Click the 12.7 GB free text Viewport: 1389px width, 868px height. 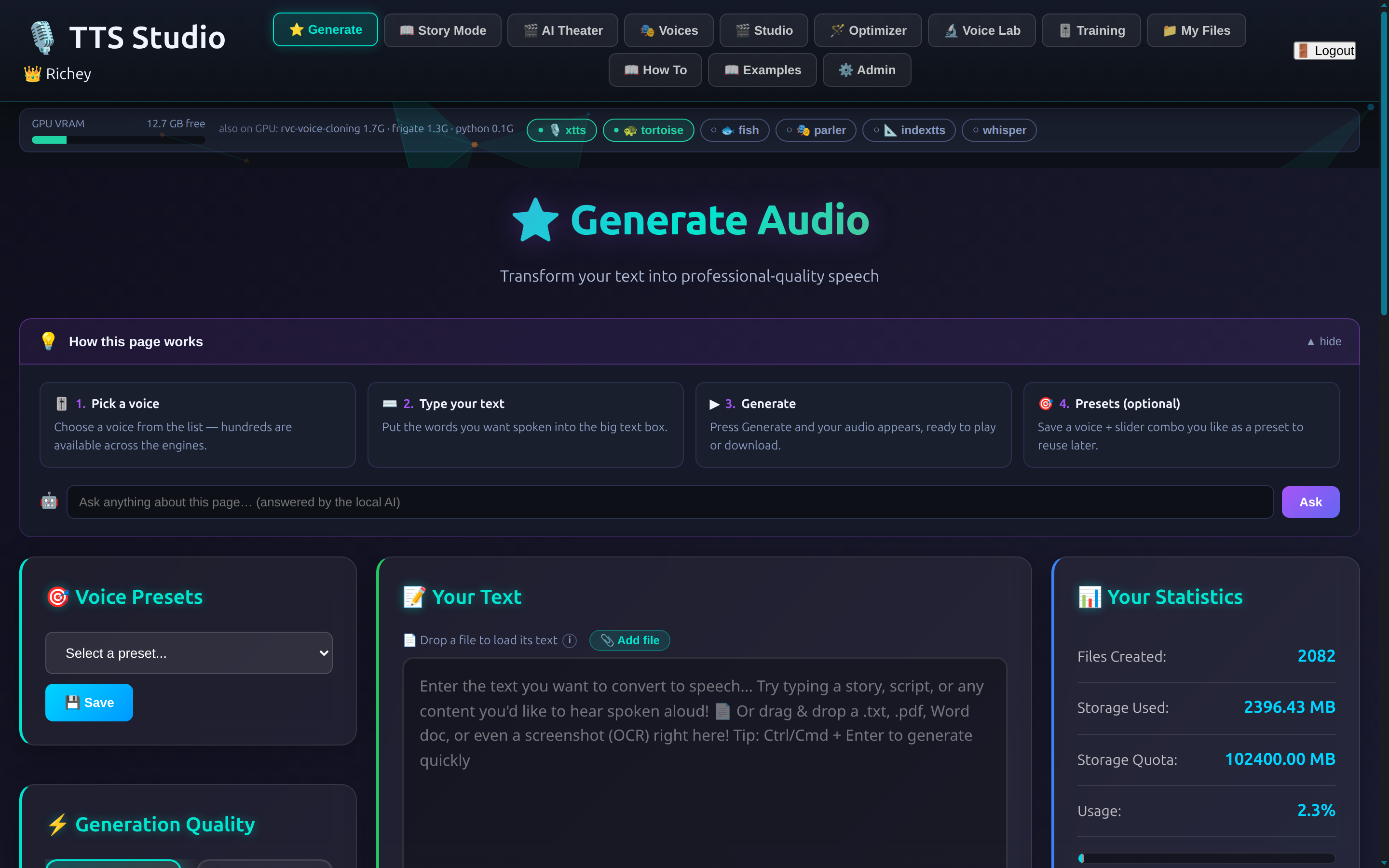tap(176, 123)
